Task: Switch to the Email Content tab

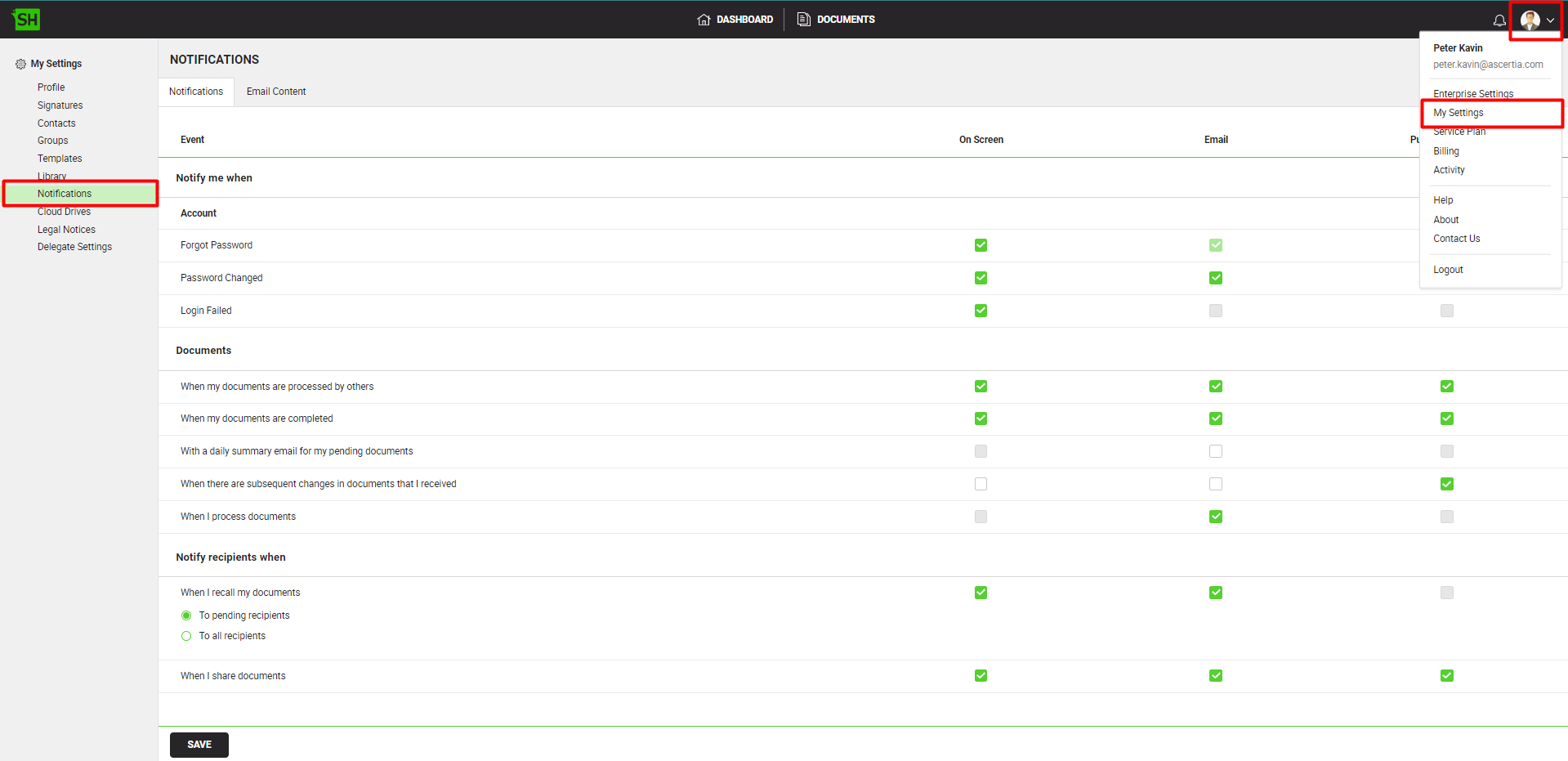Action: tap(276, 92)
